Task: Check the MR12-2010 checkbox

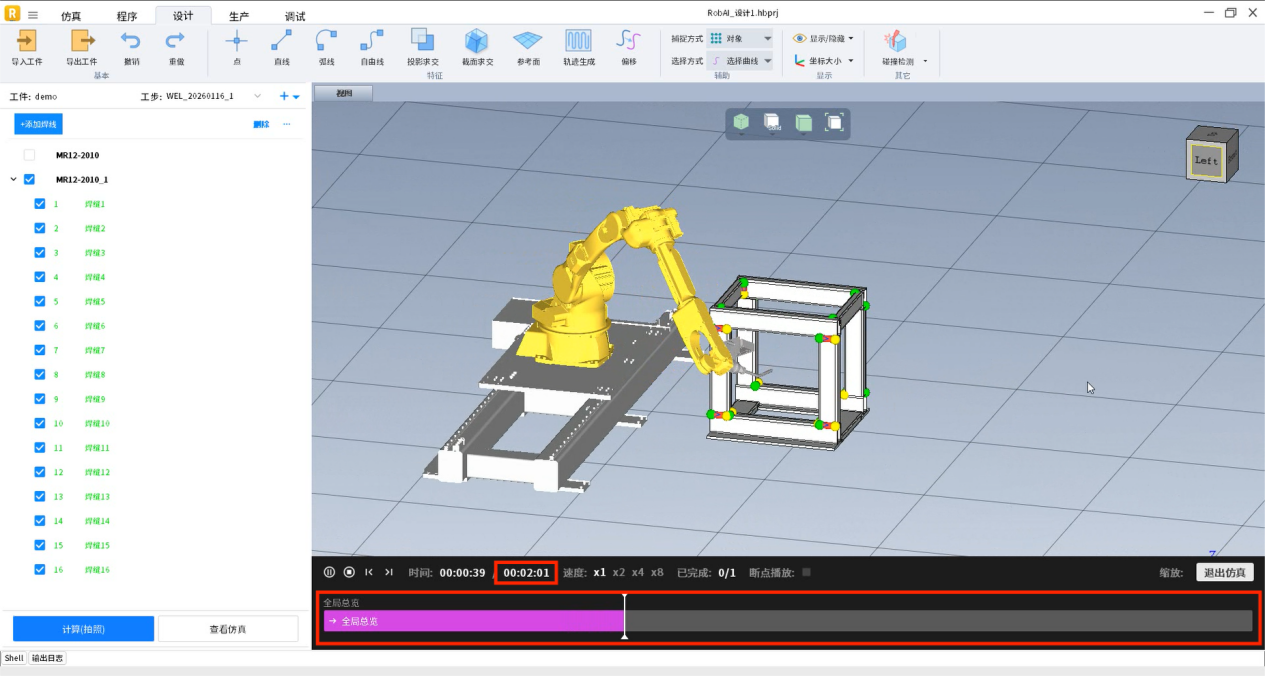Action: tap(29, 155)
